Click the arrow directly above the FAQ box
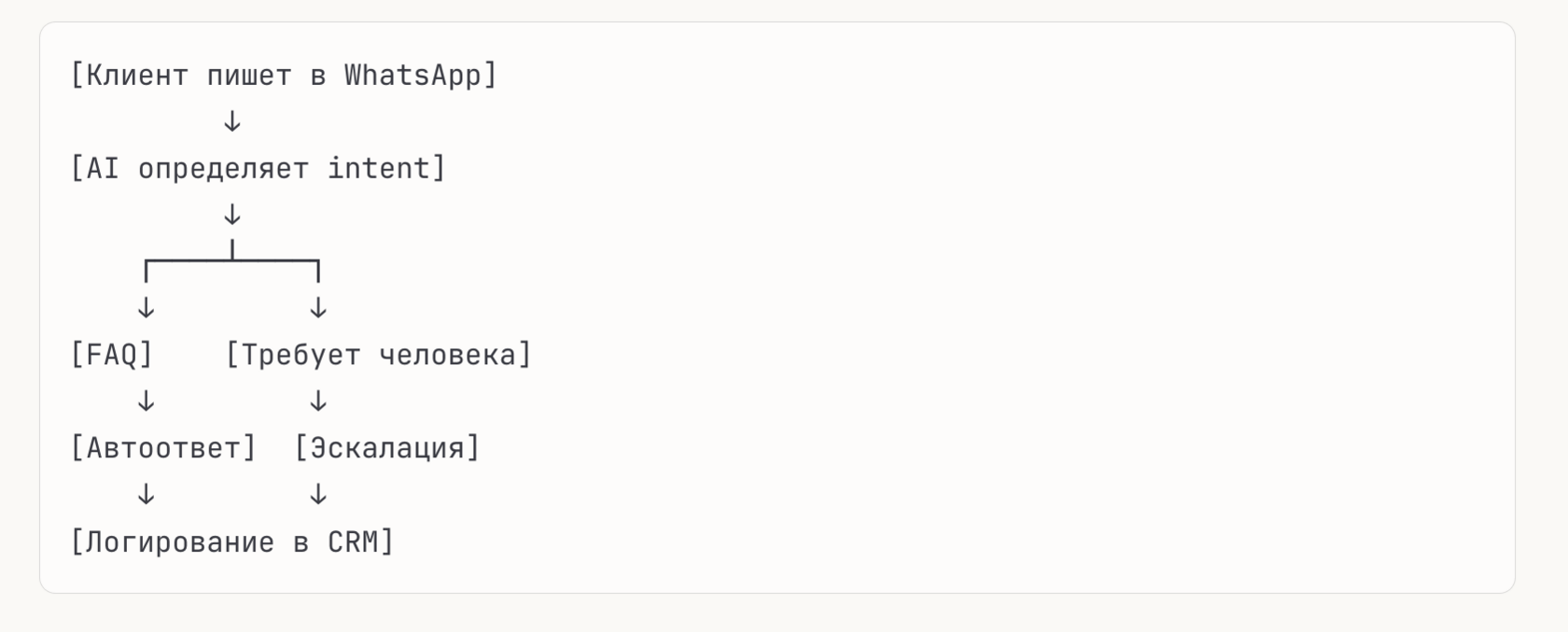 (x=147, y=308)
